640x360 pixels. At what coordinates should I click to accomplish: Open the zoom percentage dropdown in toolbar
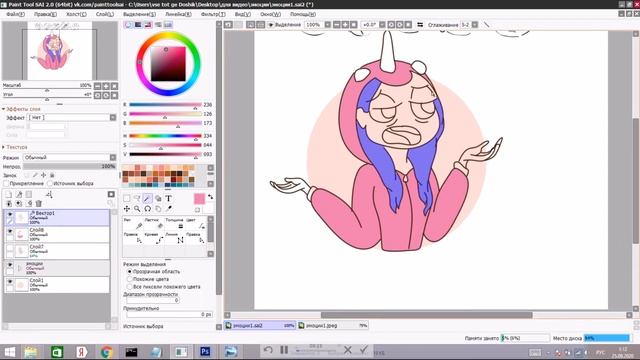pyautogui.click(x=327, y=25)
